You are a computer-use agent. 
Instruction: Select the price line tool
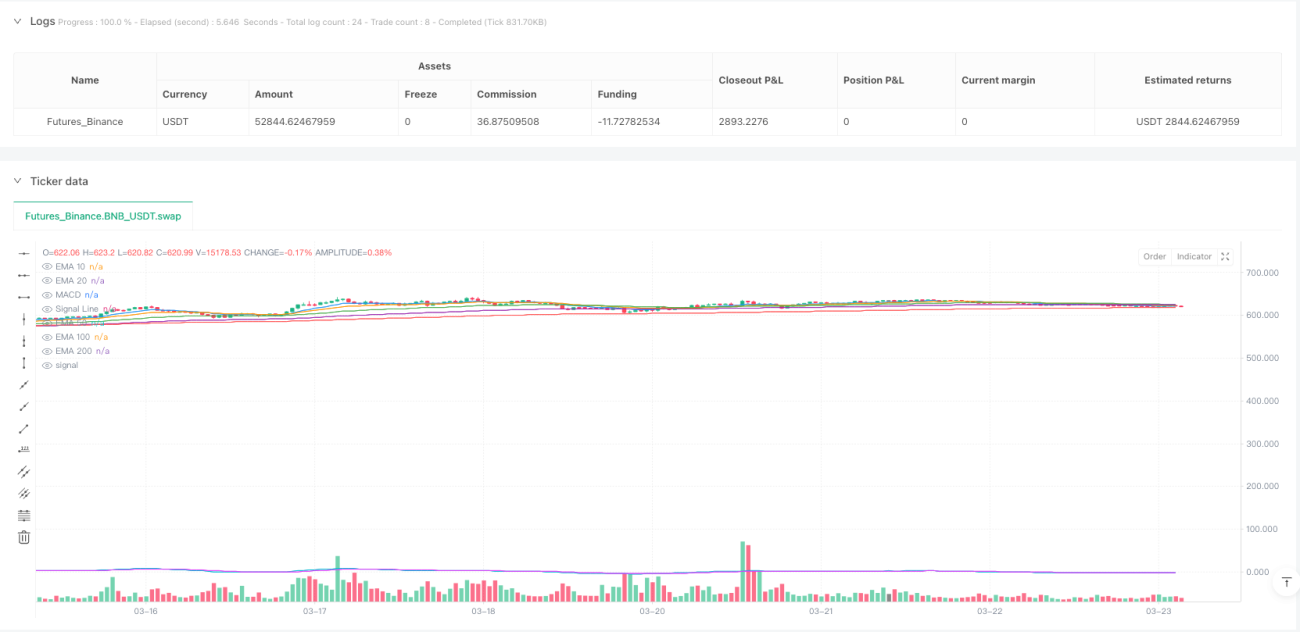pos(25,449)
